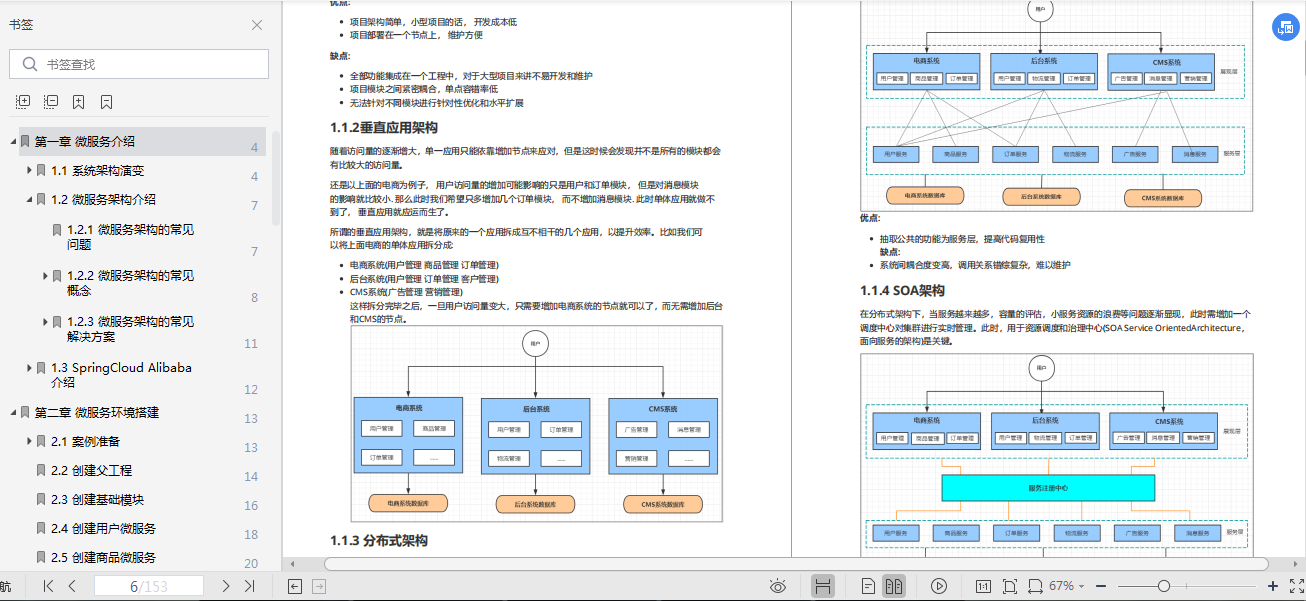Image resolution: width=1306 pixels, height=601 pixels.
Task: Toggle eye protection mode icon
Action: click(x=778, y=586)
